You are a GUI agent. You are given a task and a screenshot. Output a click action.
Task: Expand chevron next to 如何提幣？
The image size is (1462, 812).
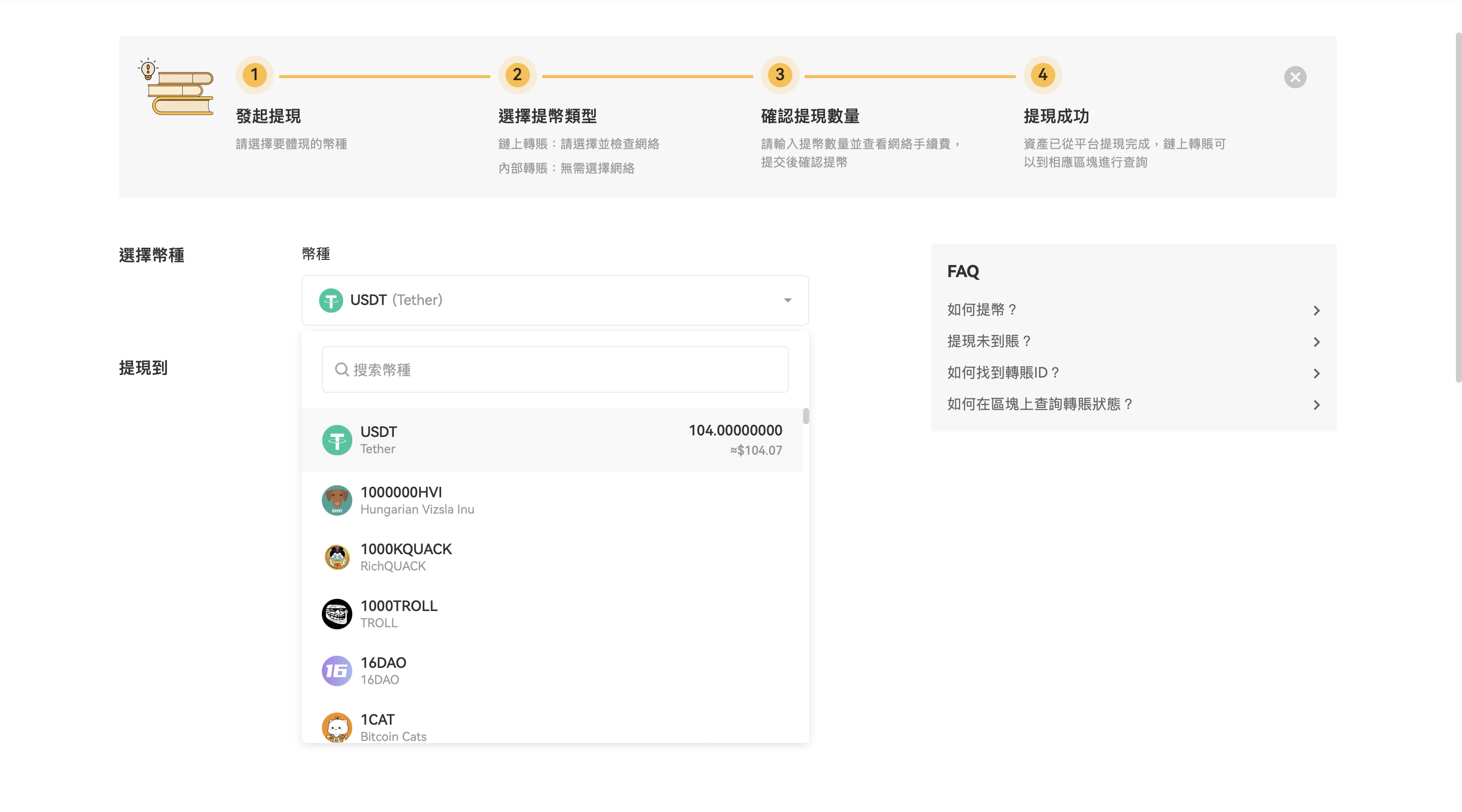(x=1316, y=311)
